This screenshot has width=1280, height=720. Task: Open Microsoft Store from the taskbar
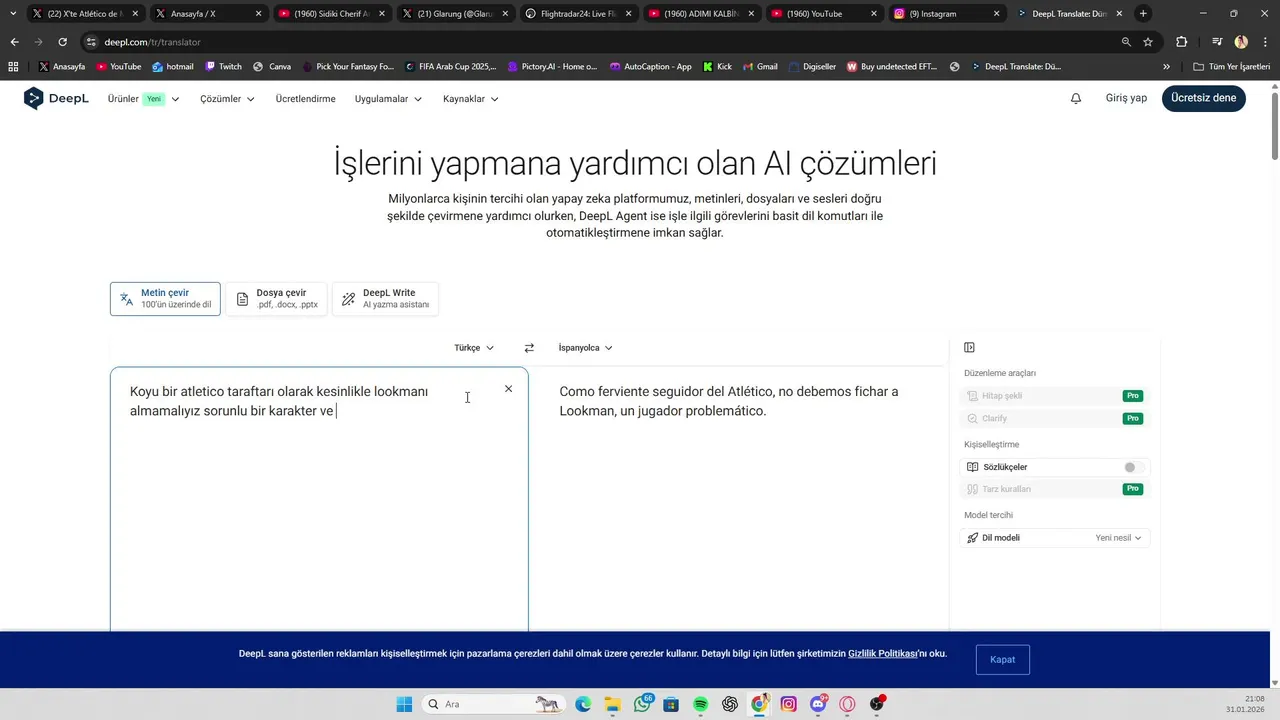click(x=671, y=704)
